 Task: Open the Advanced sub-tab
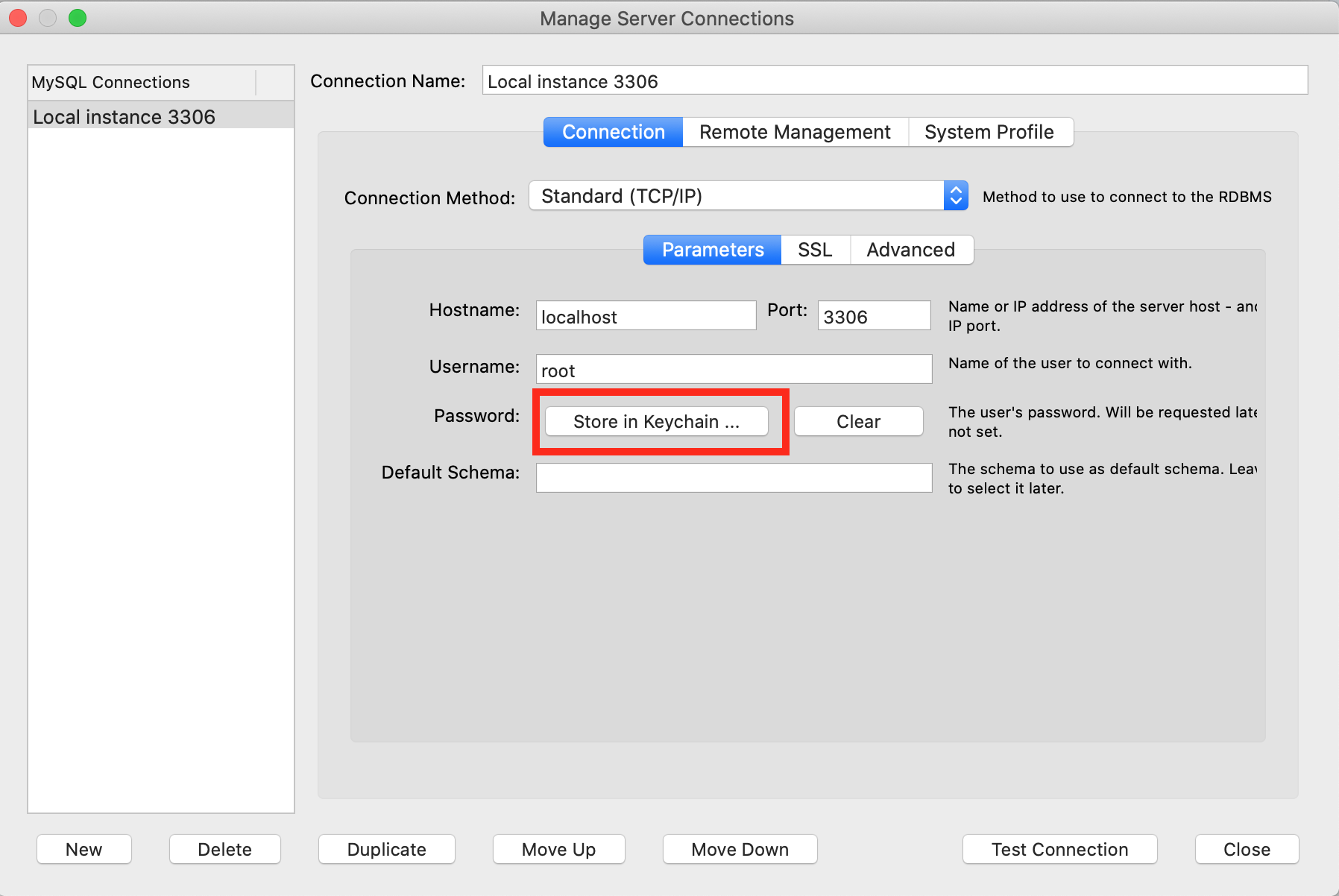coord(910,250)
